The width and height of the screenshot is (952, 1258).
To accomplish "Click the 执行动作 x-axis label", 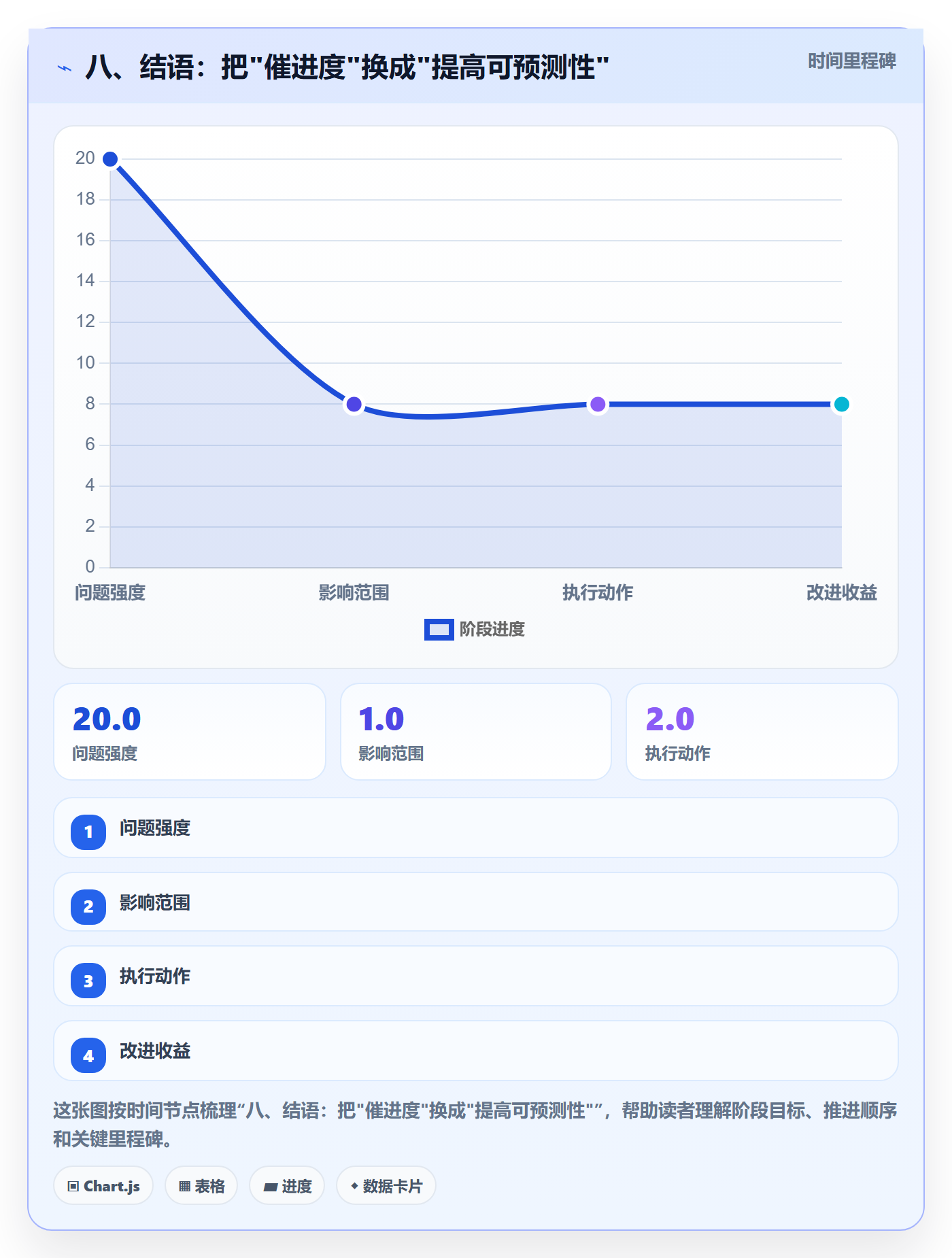I will (x=598, y=593).
